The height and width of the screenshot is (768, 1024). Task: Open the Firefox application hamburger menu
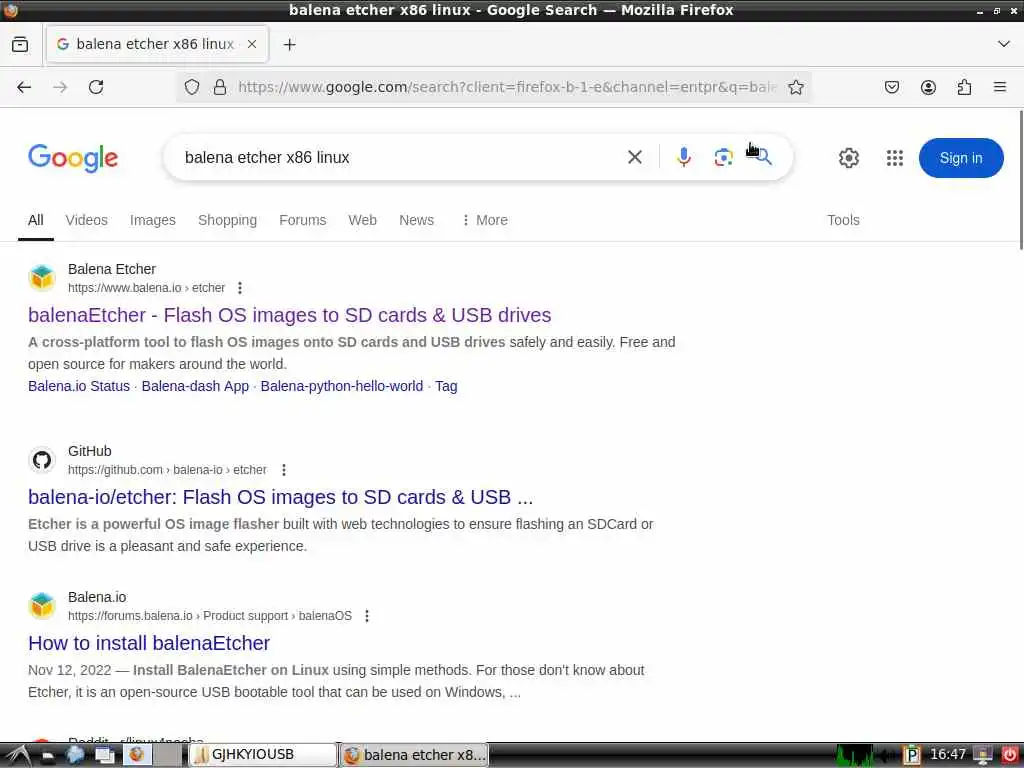tap(1000, 87)
